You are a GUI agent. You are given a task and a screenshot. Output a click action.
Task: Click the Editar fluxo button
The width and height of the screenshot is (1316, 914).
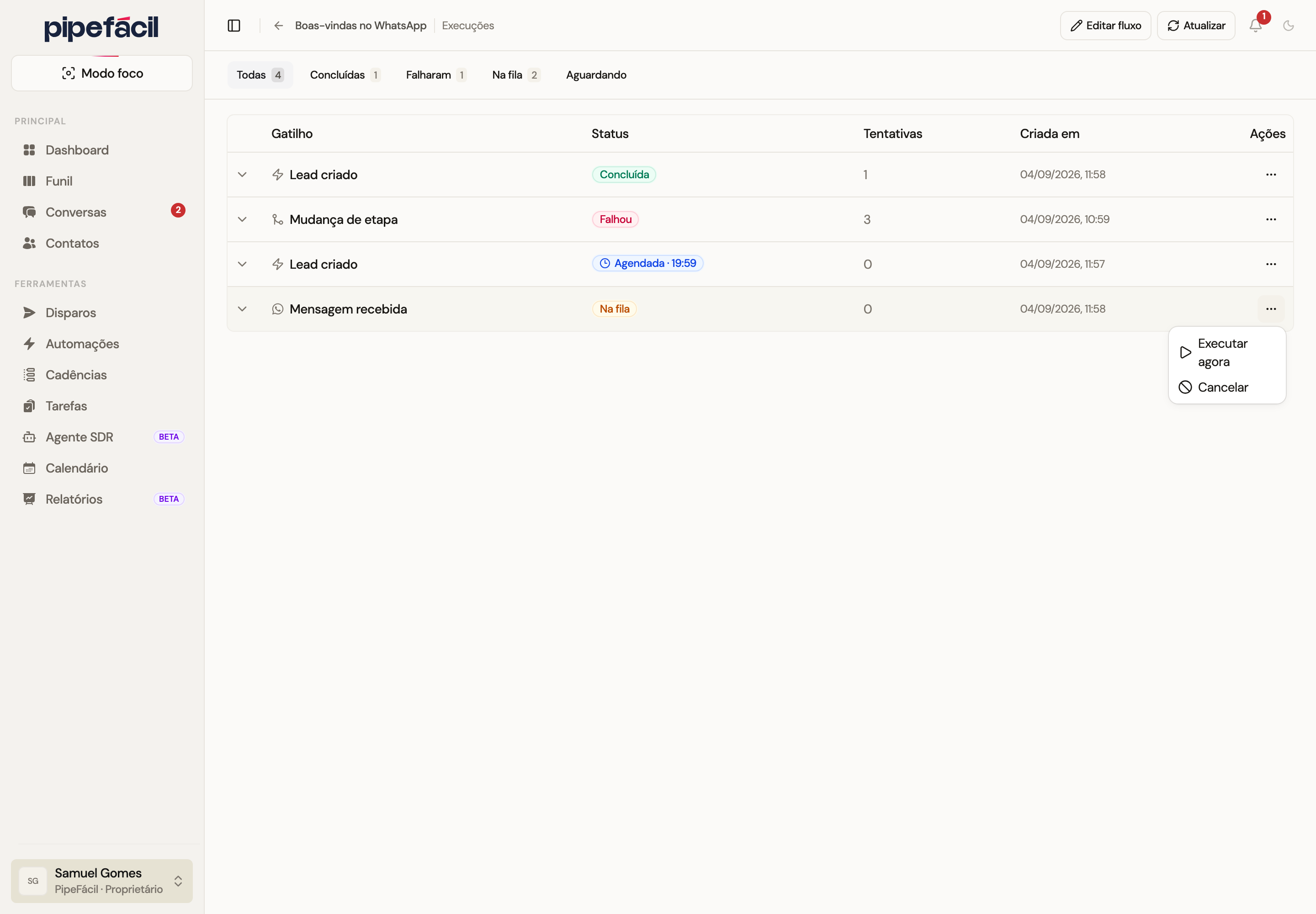(x=1105, y=25)
